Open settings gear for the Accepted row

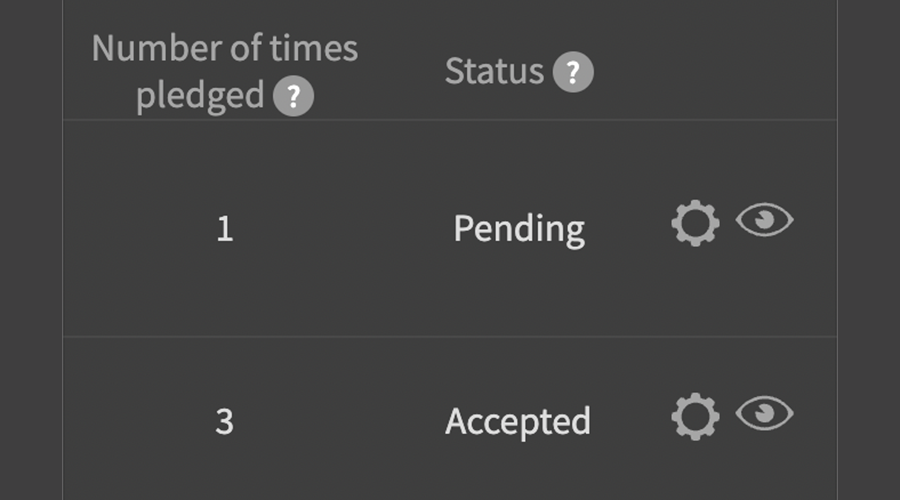(695, 416)
